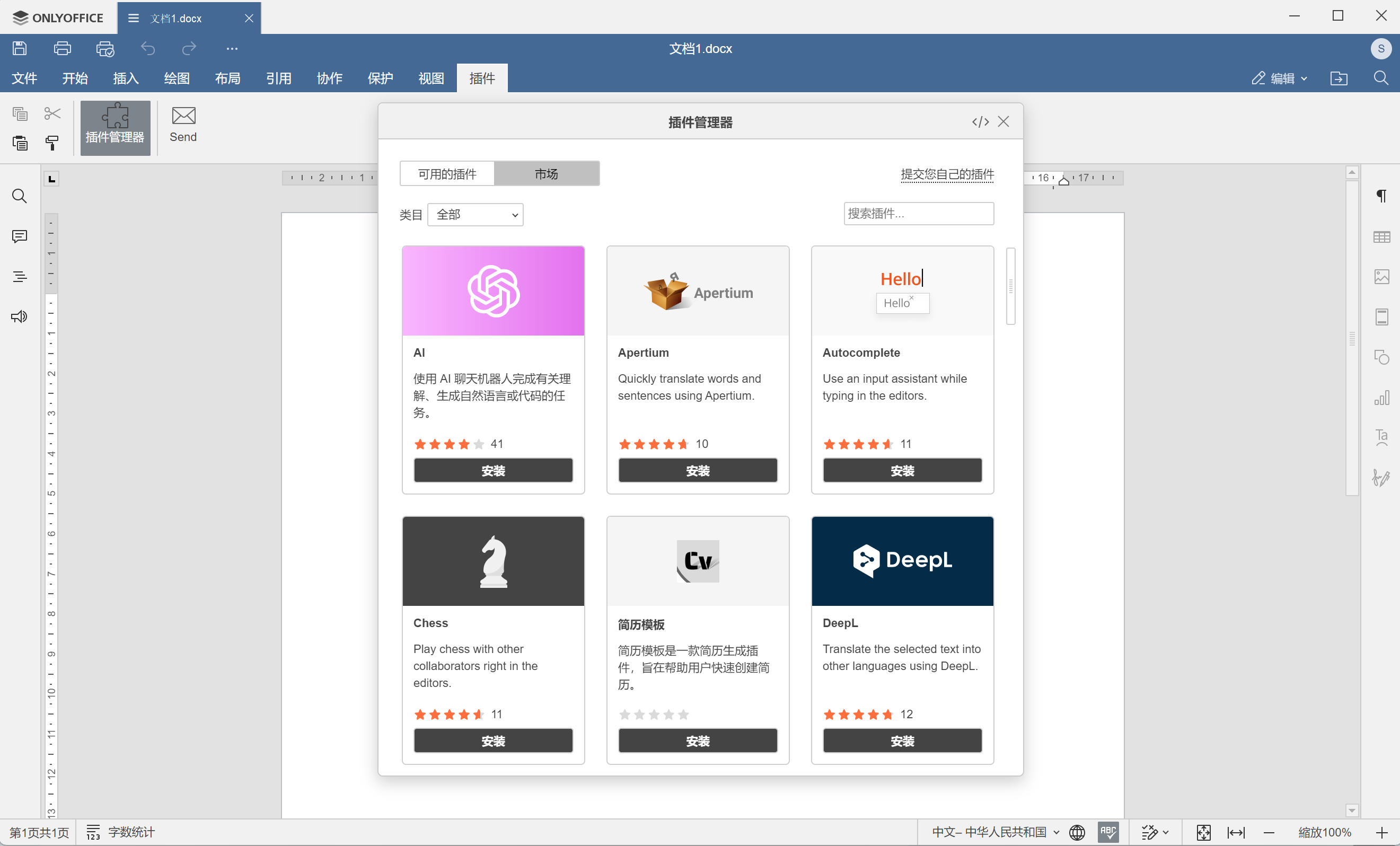Image resolution: width=1400 pixels, height=846 pixels.
Task: Open the 编辑 editing mode dropdown
Action: [x=1279, y=78]
